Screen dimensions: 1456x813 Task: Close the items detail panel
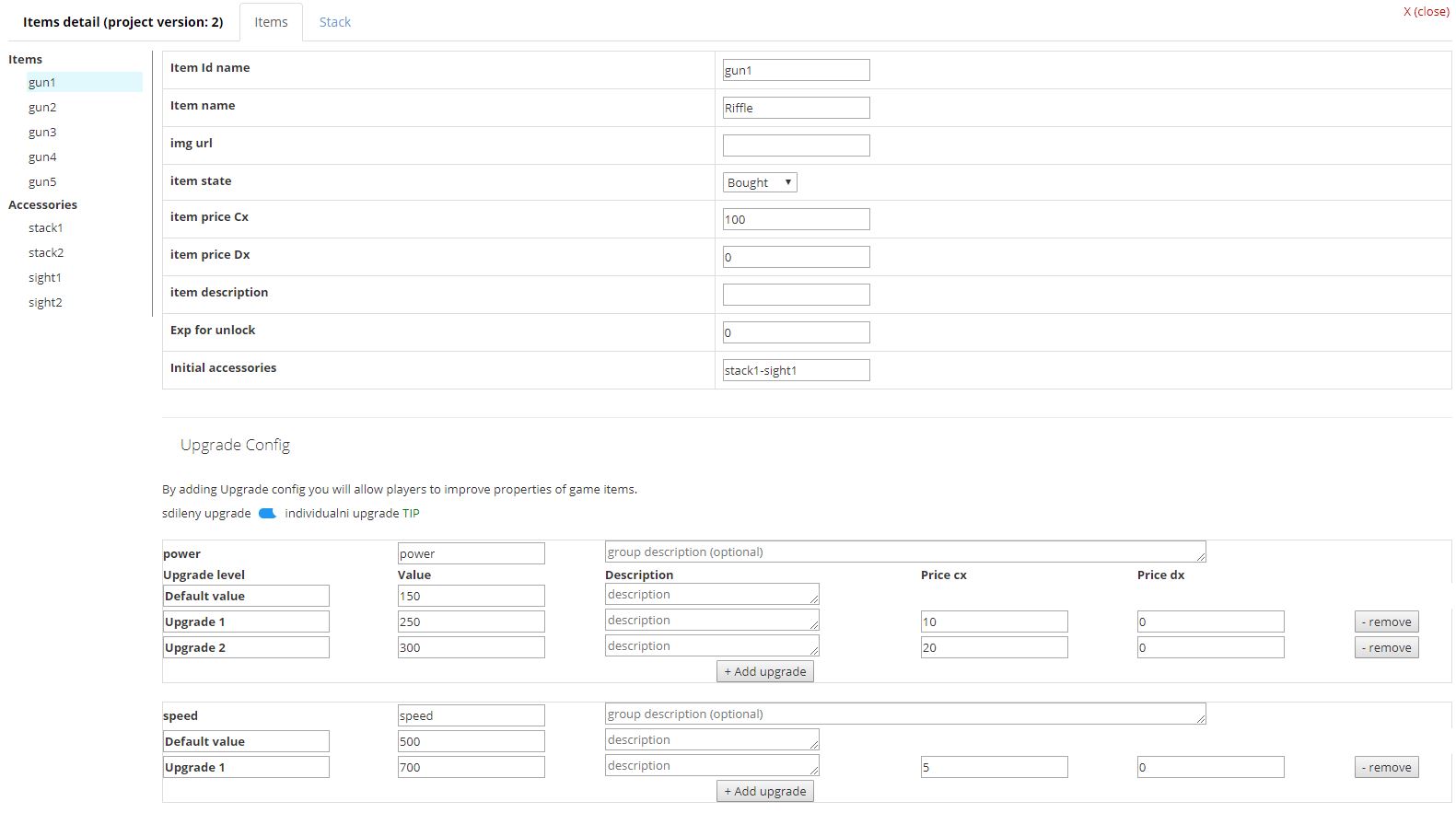1425,12
